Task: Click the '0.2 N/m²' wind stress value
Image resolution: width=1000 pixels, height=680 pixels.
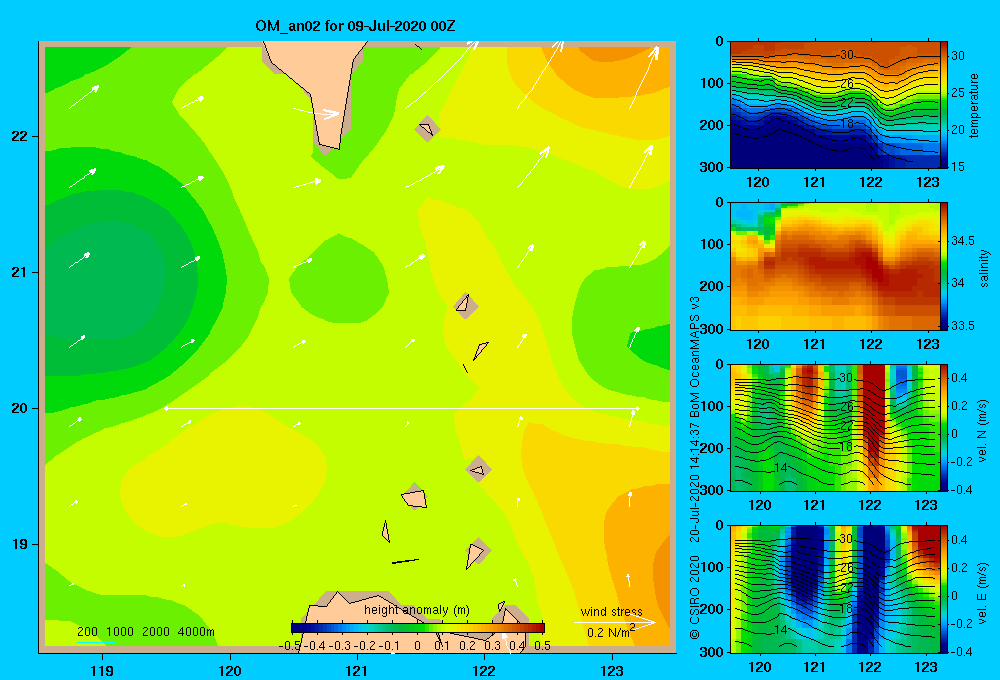Action: 611,632
